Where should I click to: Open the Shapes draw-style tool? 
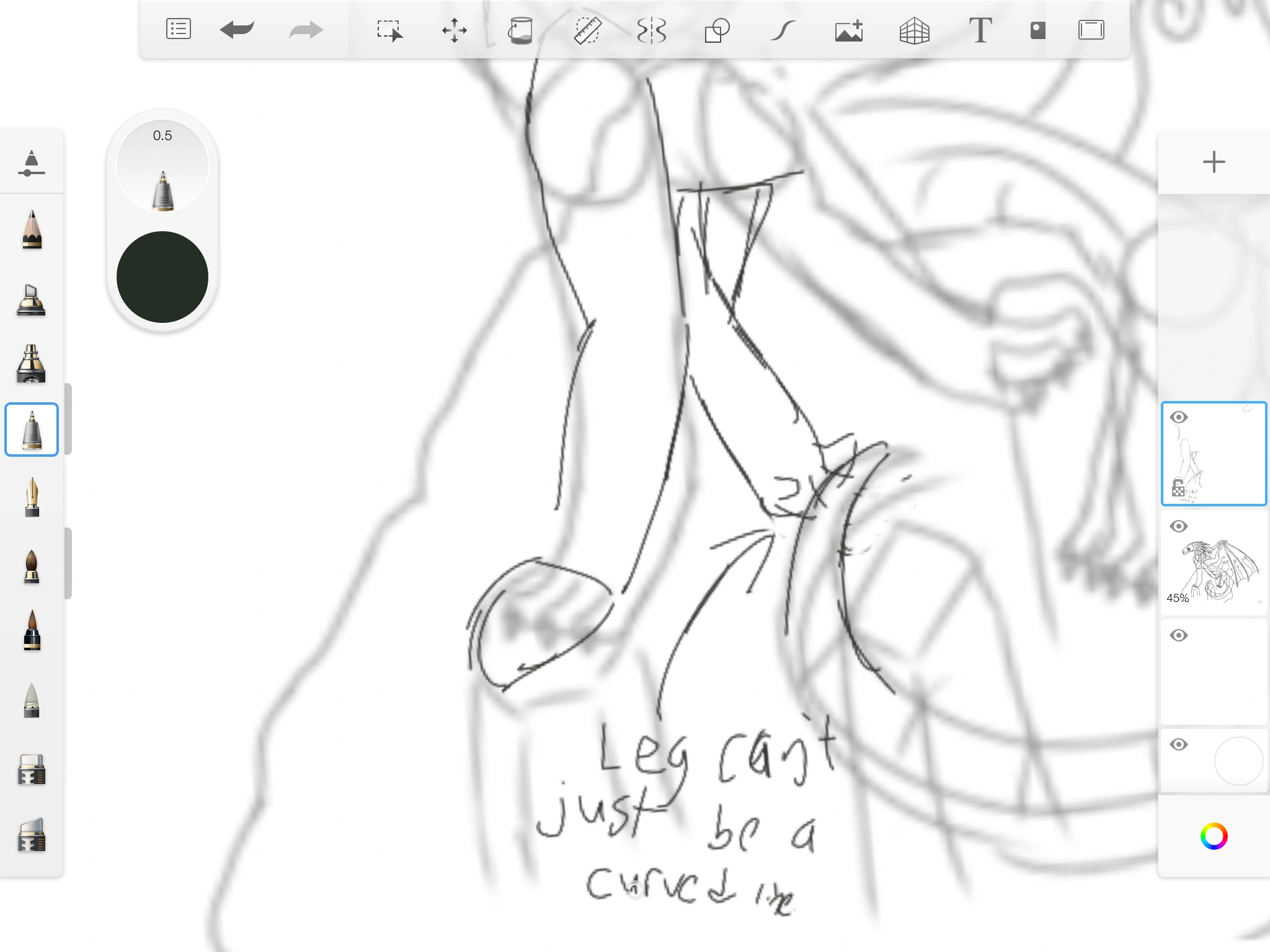[717, 30]
